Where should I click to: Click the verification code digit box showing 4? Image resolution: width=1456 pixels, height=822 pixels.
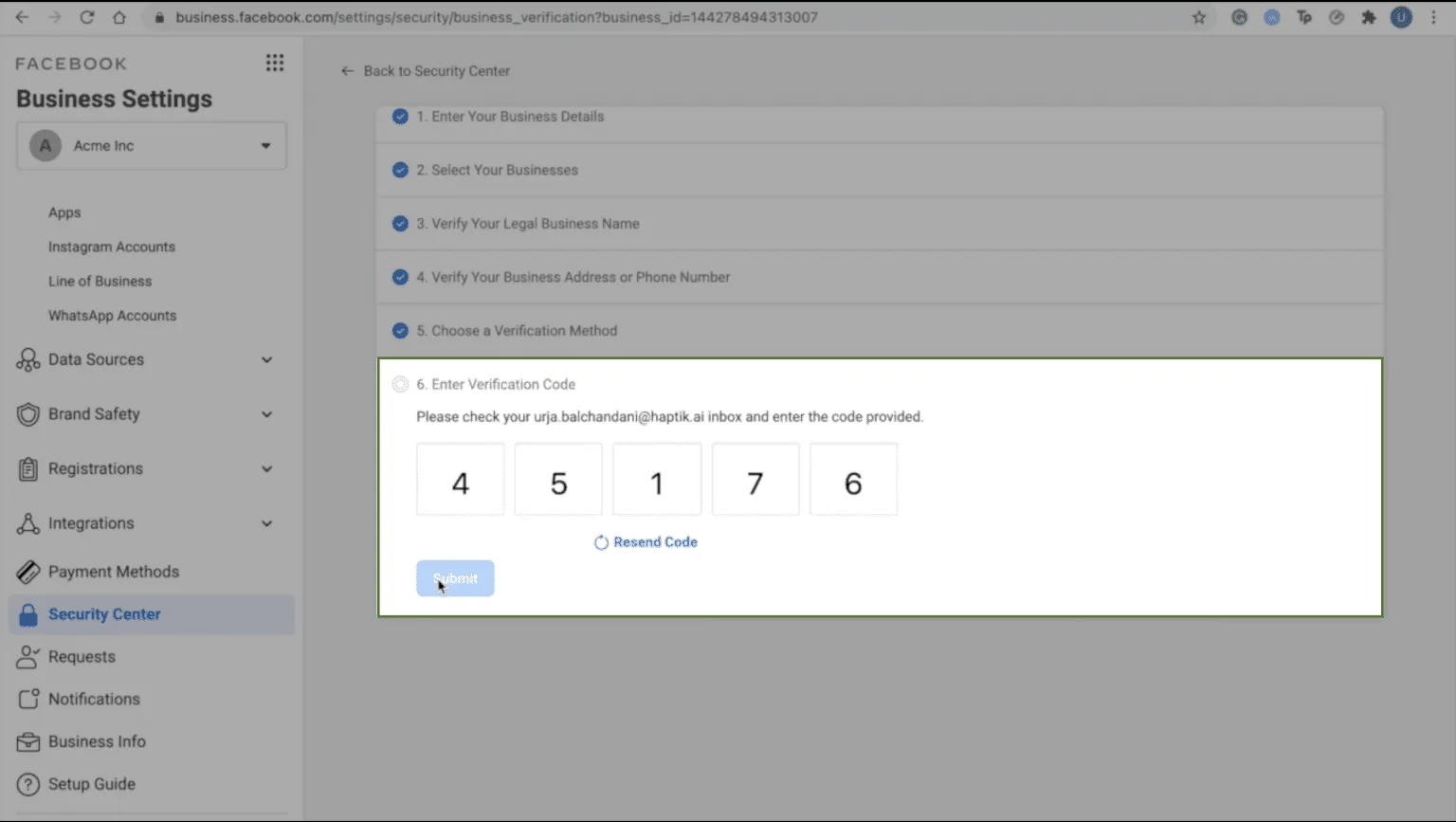[x=460, y=479]
